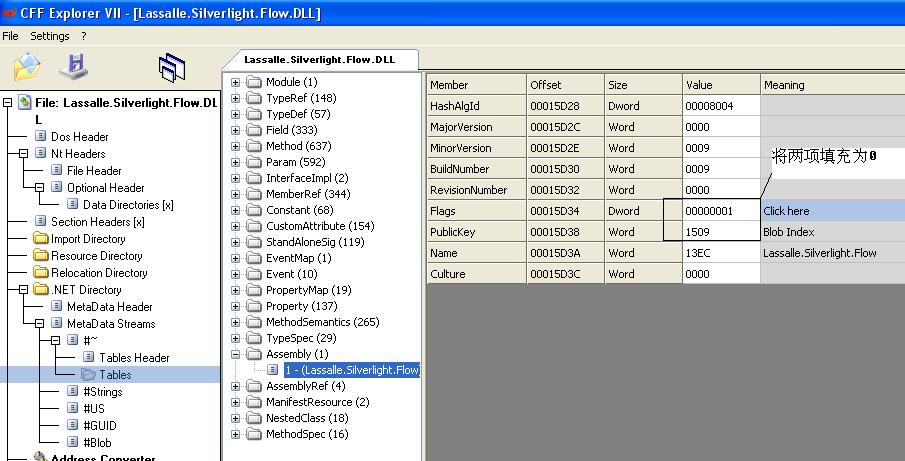Open Import Directory folder item

(x=88, y=239)
